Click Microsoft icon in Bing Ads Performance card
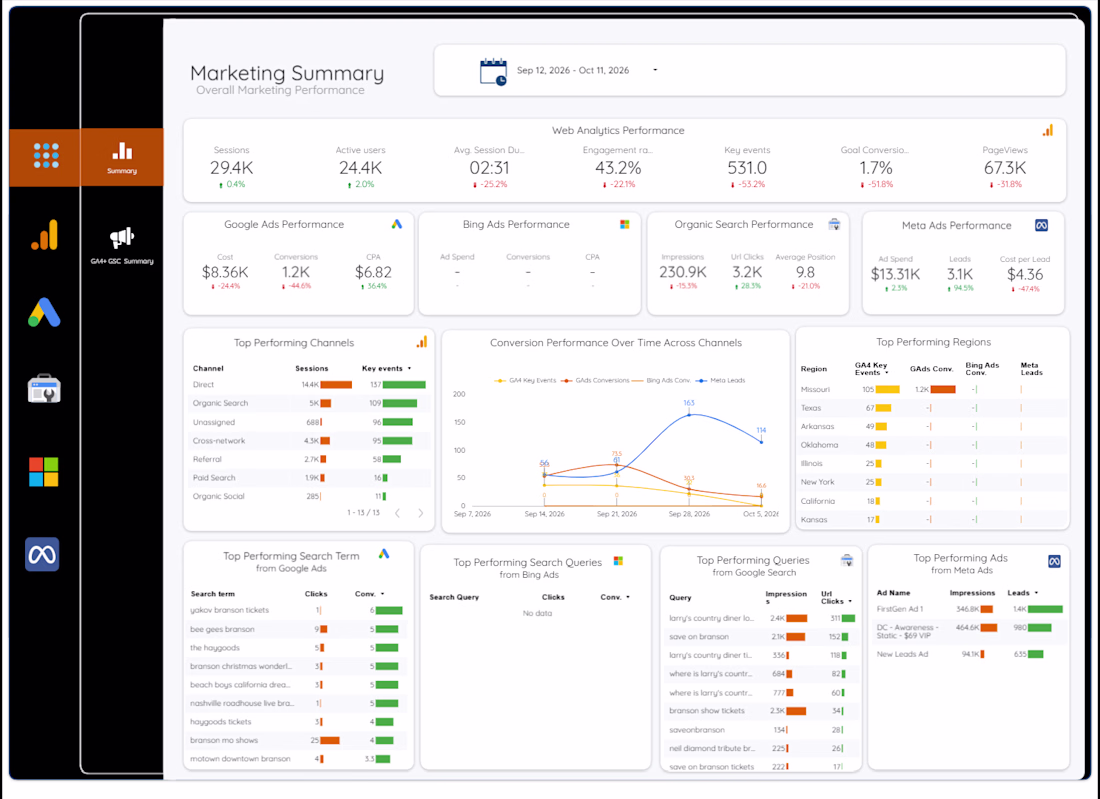Screen dimensions: 1100x799 624,224
